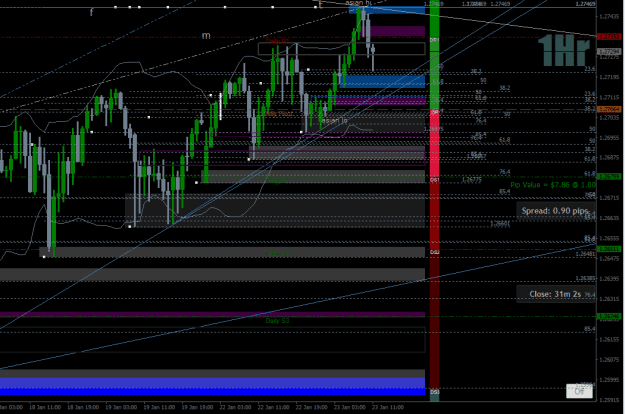Click the 1.26715 price scale value
The height and width of the screenshot is (414, 625).
pos(609,198)
